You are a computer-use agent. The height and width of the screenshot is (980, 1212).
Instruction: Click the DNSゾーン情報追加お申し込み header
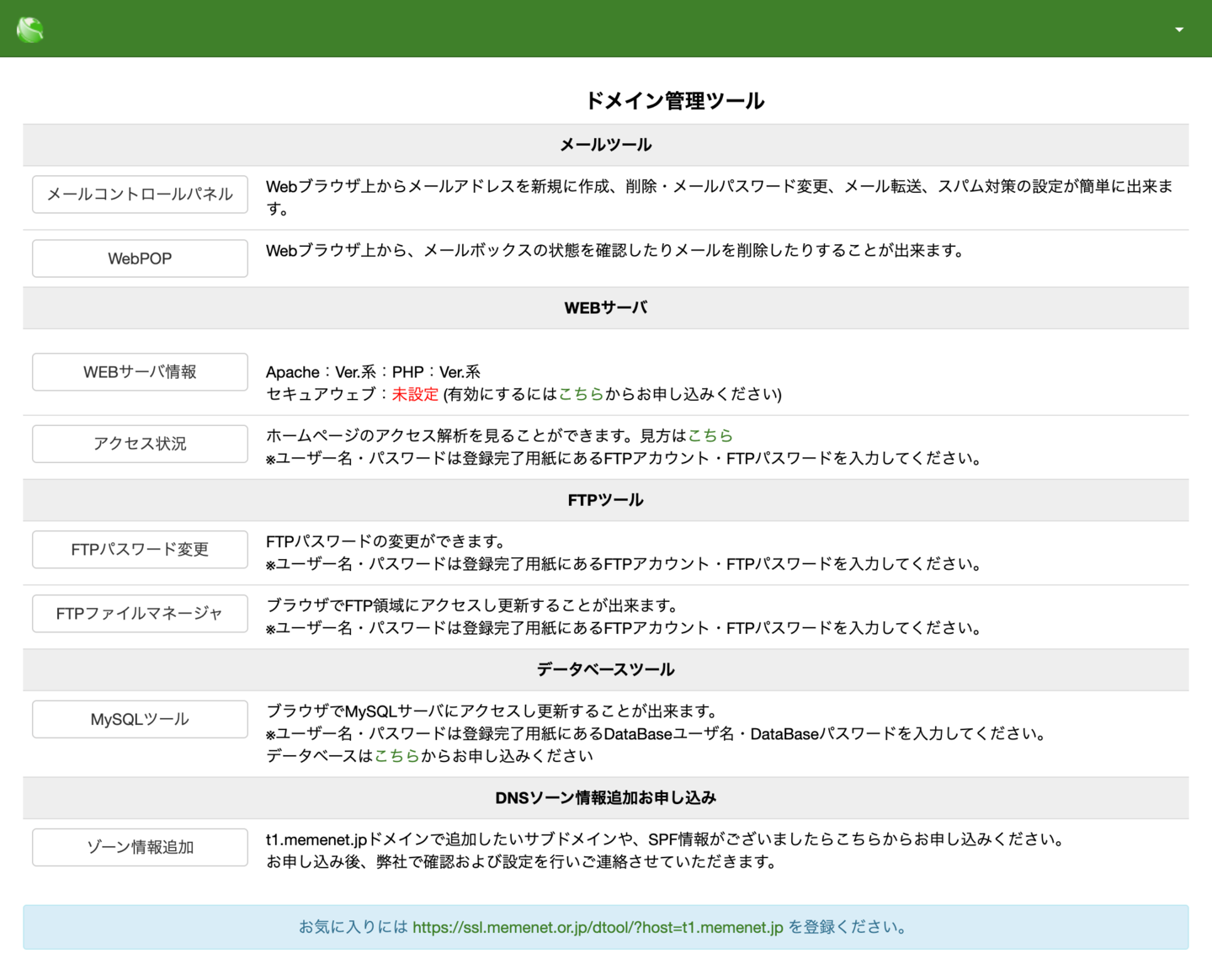[x=605, y=797]
